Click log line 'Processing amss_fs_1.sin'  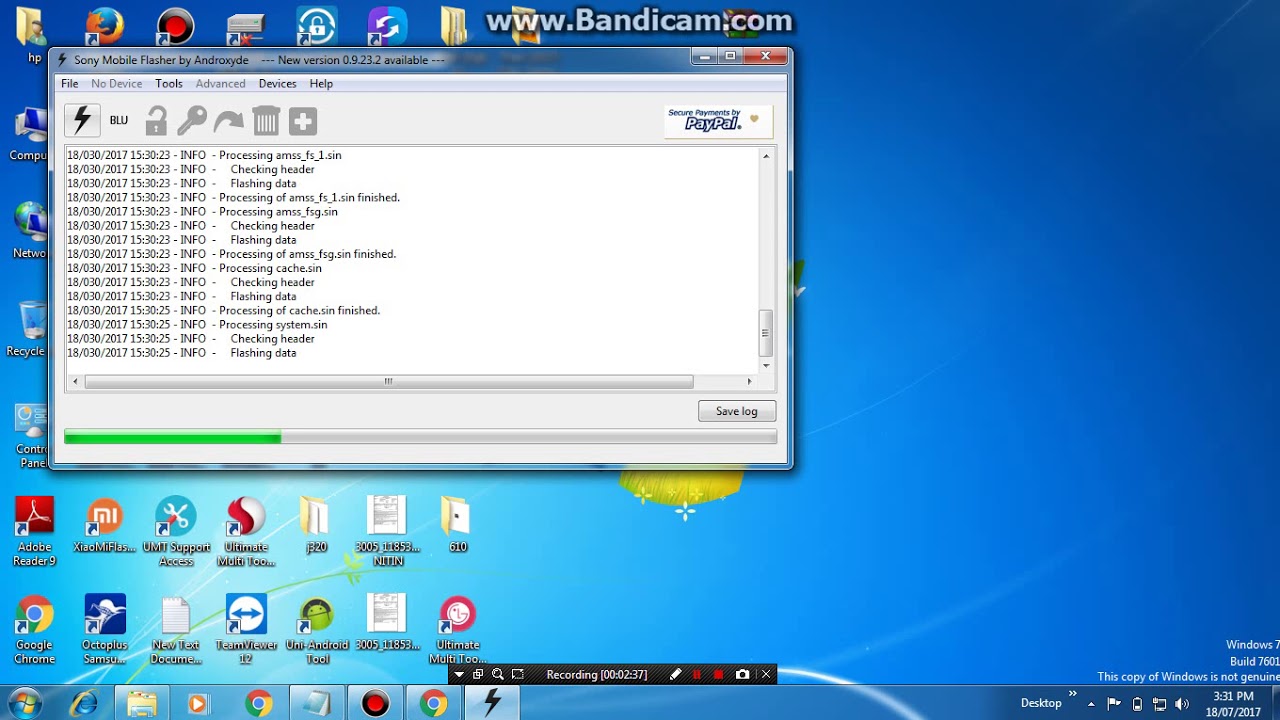click(204, 156)
